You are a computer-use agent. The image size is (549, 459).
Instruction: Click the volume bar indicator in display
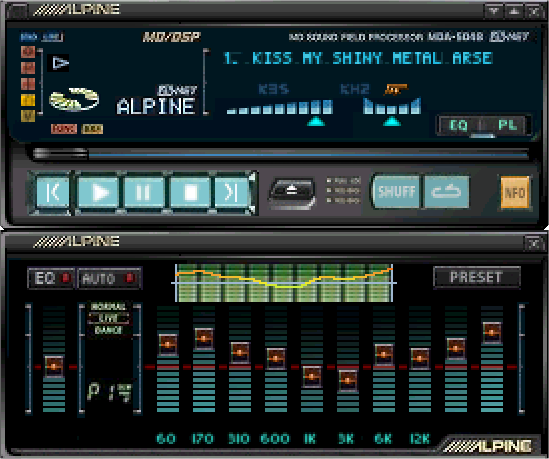tap(280, 107)
